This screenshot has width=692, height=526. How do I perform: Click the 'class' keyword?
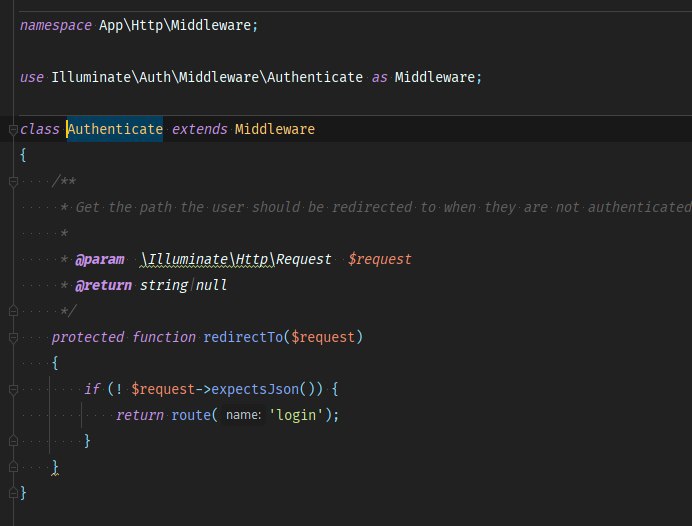click(39, 129)
